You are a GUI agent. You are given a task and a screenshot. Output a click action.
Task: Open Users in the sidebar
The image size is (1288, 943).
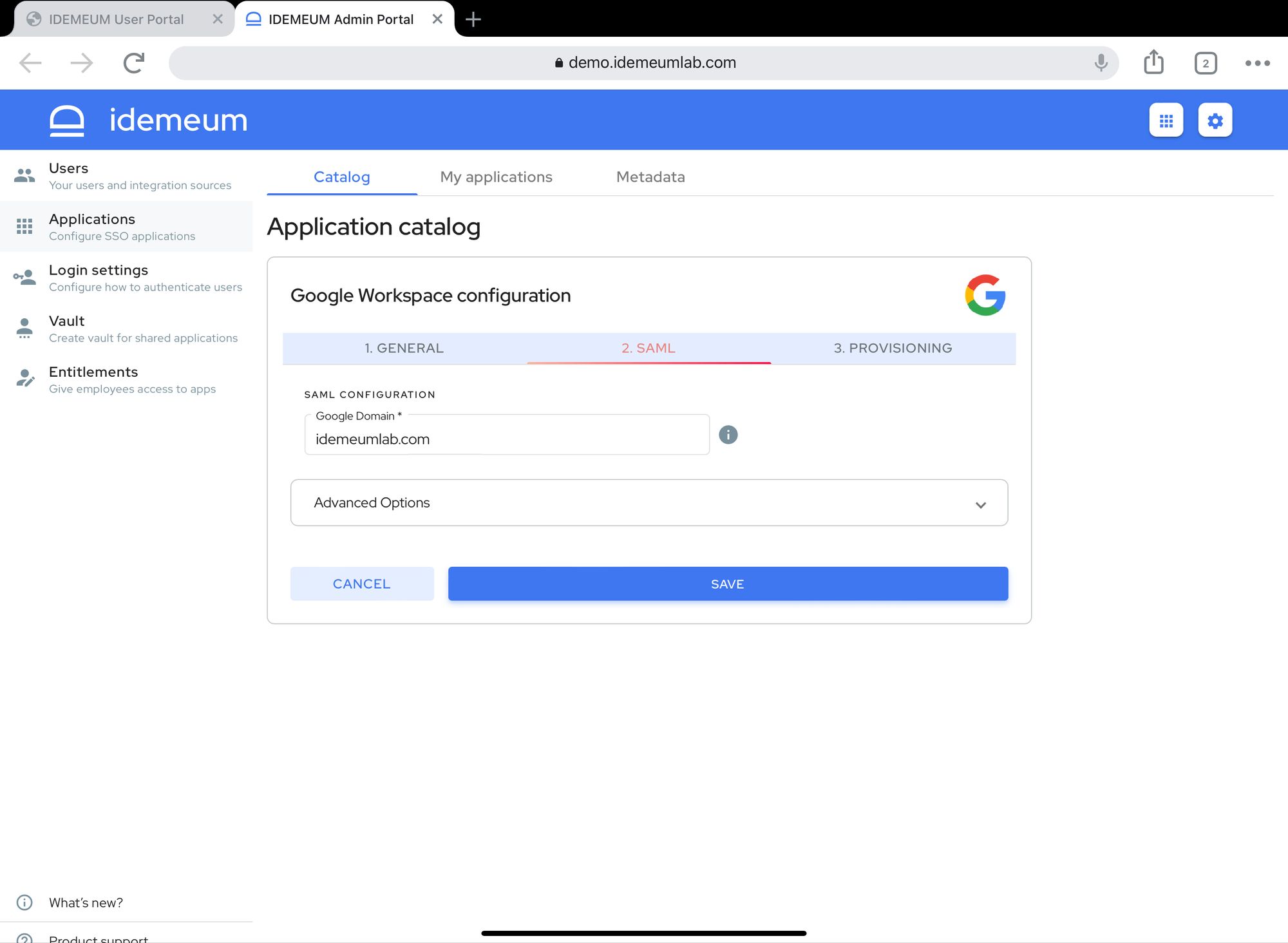click(126, 176)
